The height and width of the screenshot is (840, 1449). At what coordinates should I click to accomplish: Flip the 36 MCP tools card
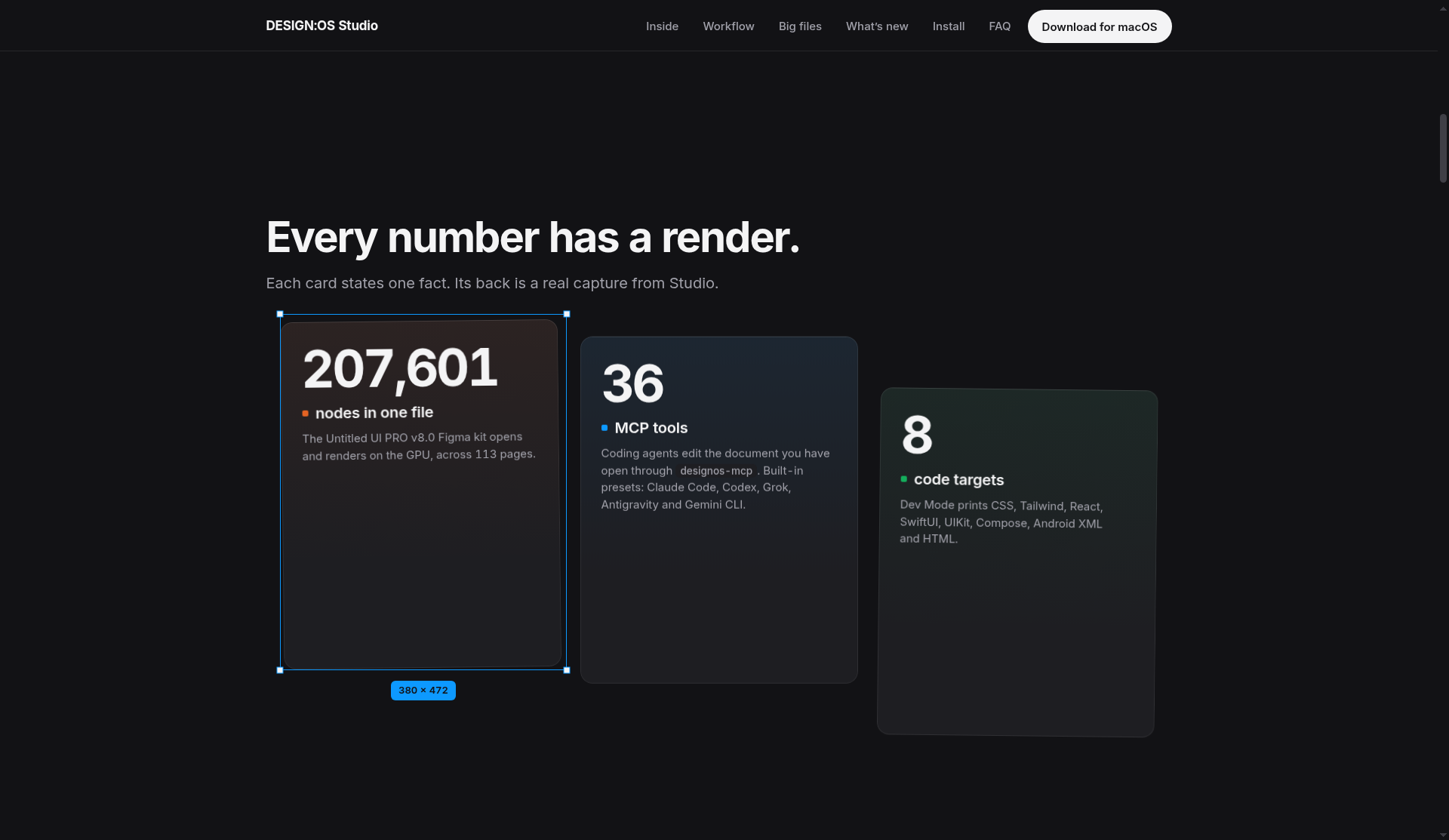point(719,510)
